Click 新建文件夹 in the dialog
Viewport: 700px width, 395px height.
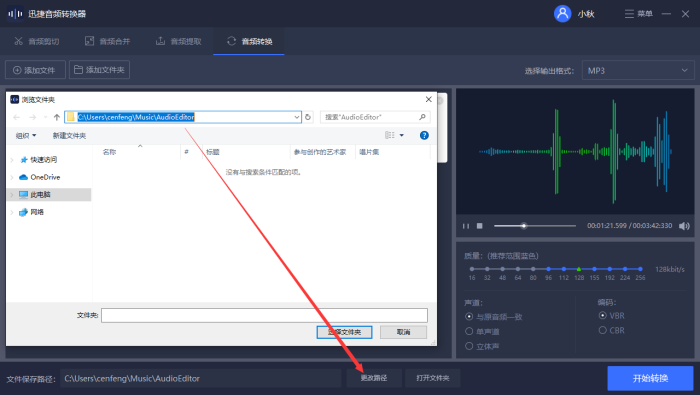(69, 135)
